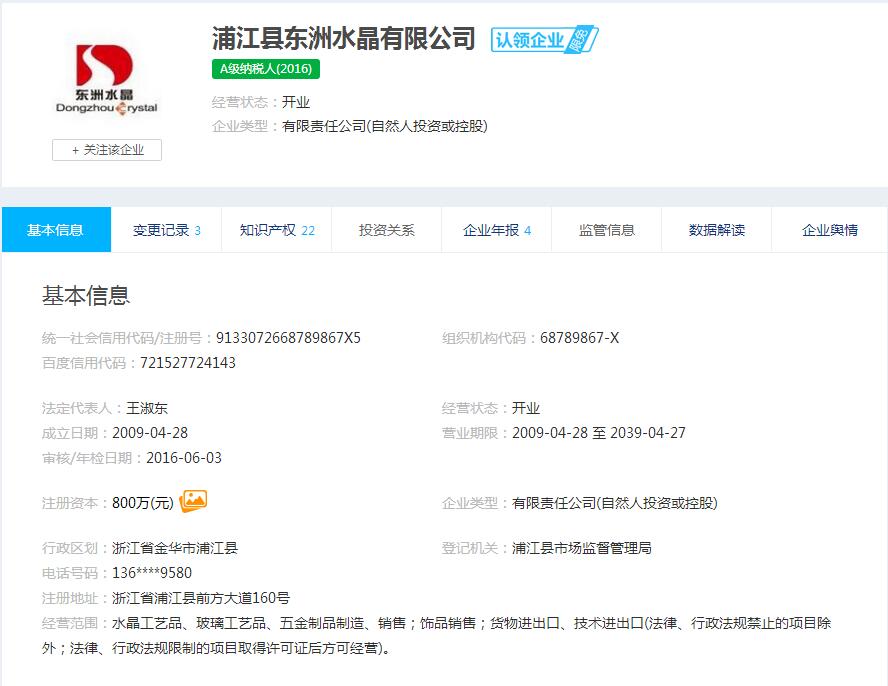Click the company name 浦江县东洲水晶有限公司 heading

[344, 39]
